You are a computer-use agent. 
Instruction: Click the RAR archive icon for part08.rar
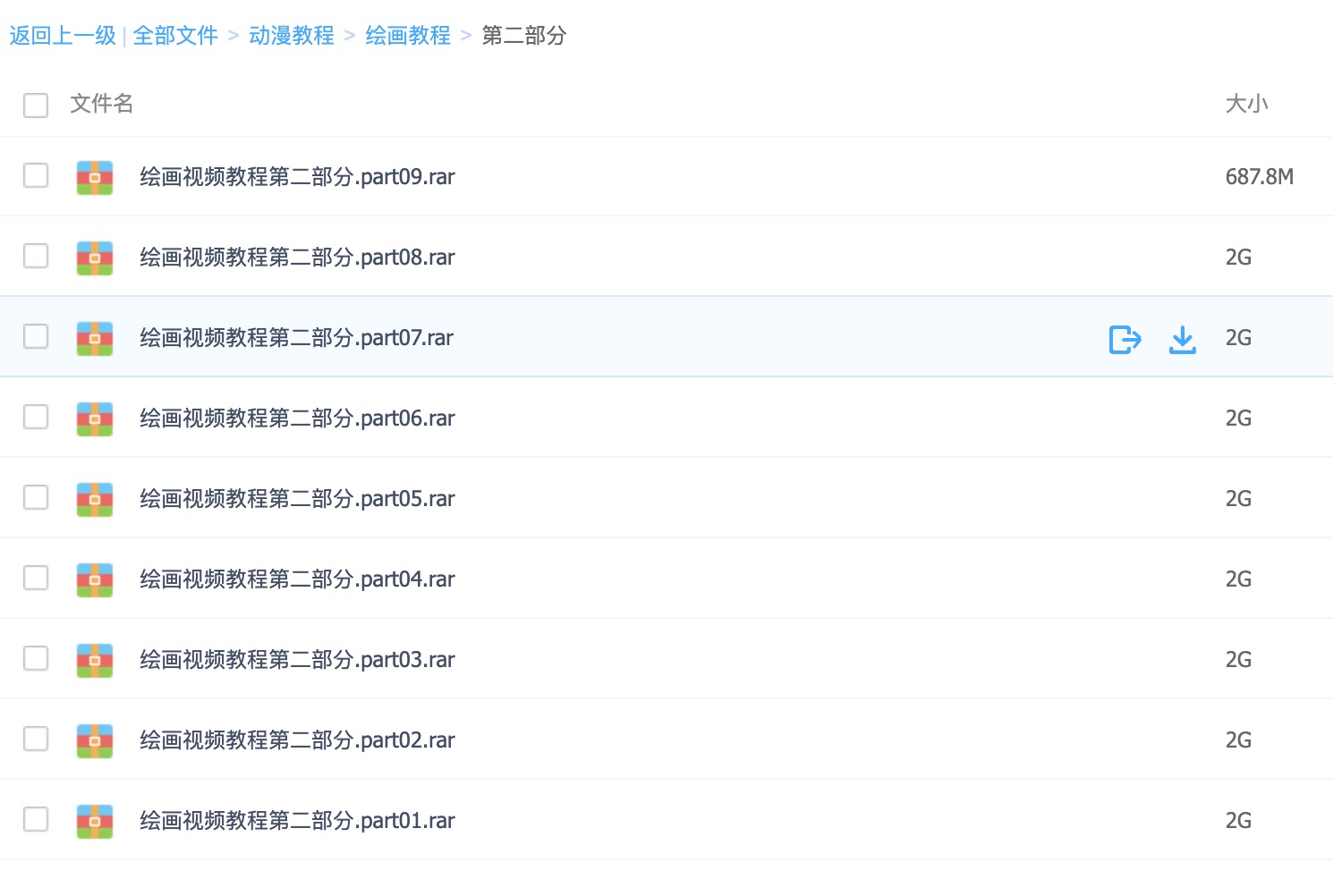(x=95, y=258)
